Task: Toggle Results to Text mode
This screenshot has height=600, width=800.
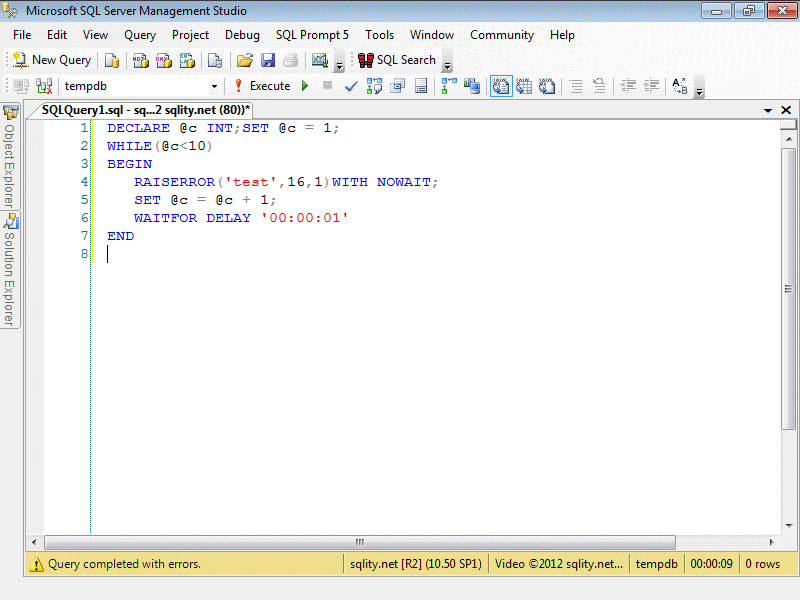Action: 501,86
